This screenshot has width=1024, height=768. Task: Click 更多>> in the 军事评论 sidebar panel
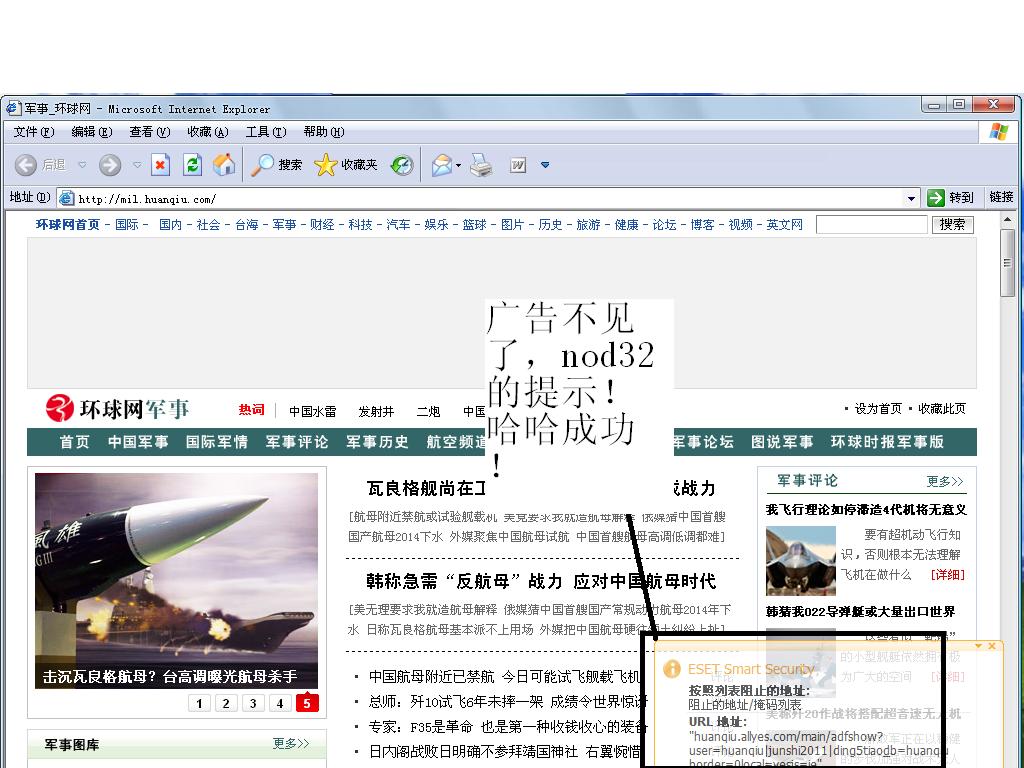[x=945, y=481]
